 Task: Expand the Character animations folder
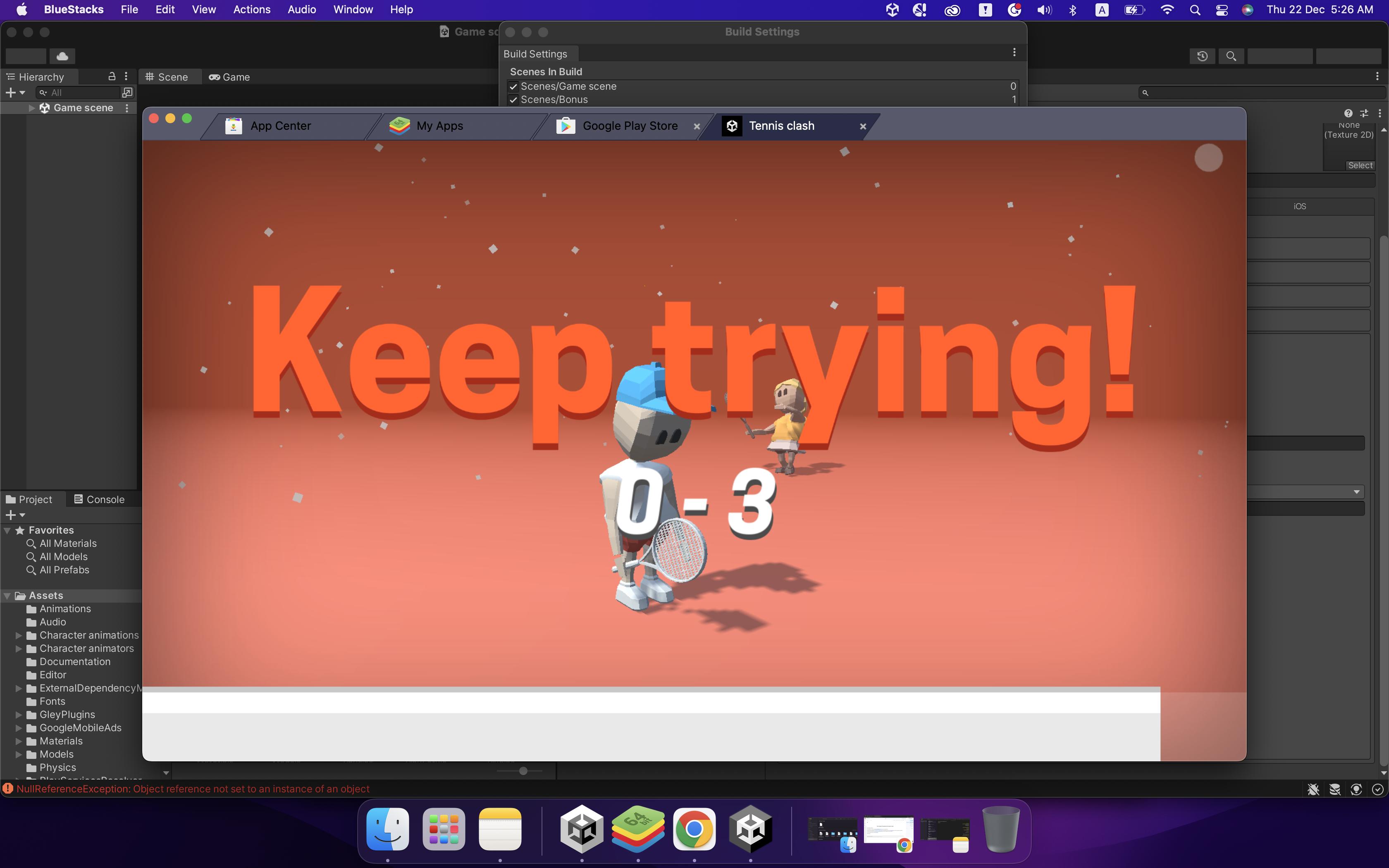18,636
